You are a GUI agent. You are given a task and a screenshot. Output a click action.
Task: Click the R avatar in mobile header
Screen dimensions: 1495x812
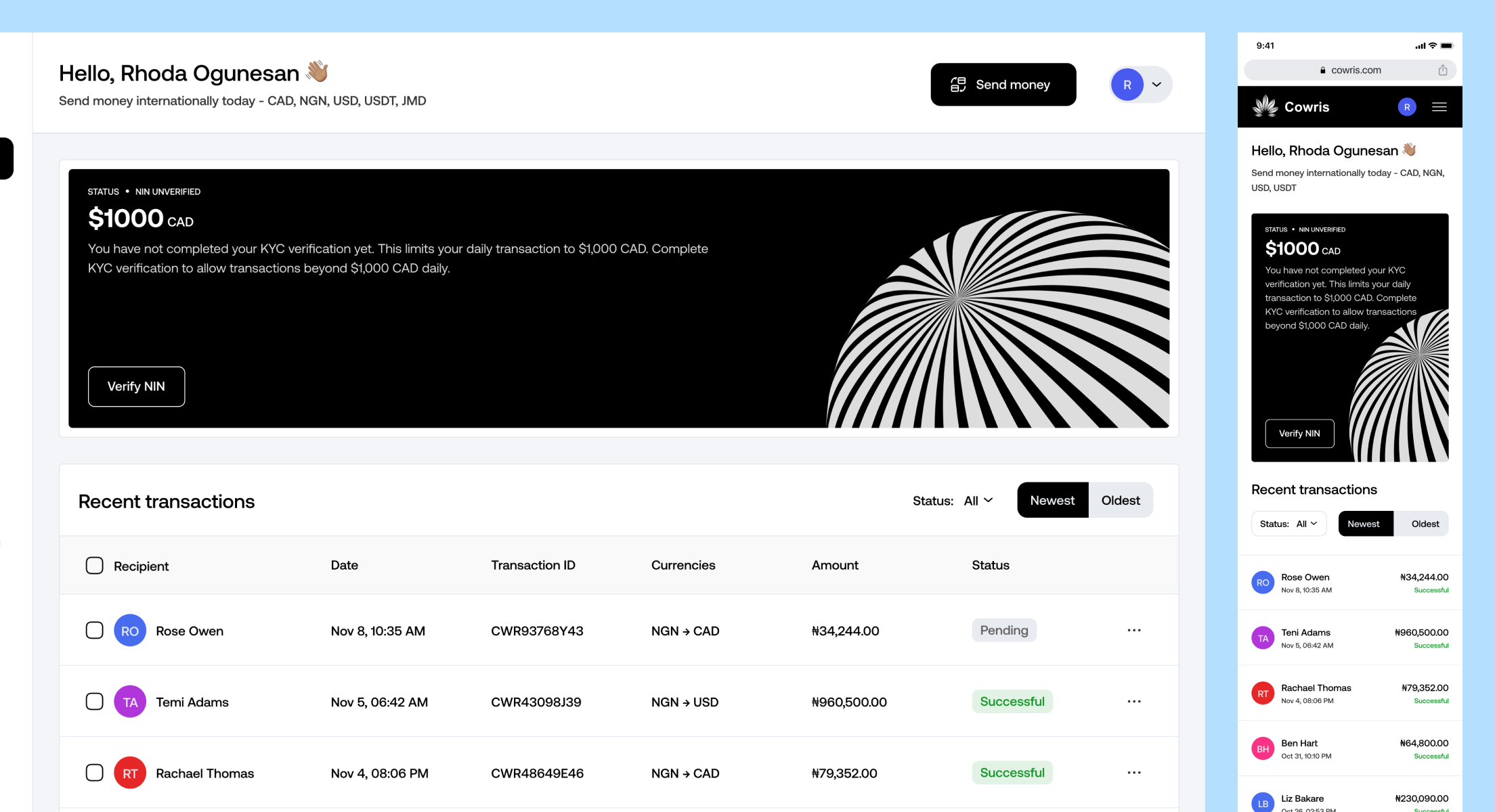coord(1407,107)
